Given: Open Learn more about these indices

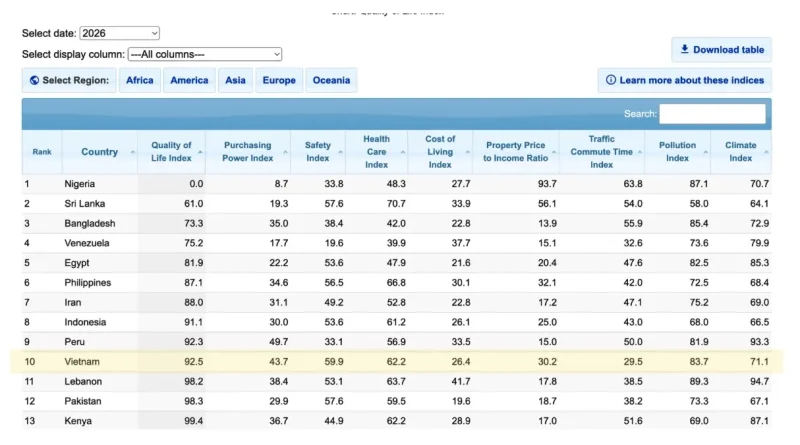Looking at the screenshot, I should click(x=685, y=80).
